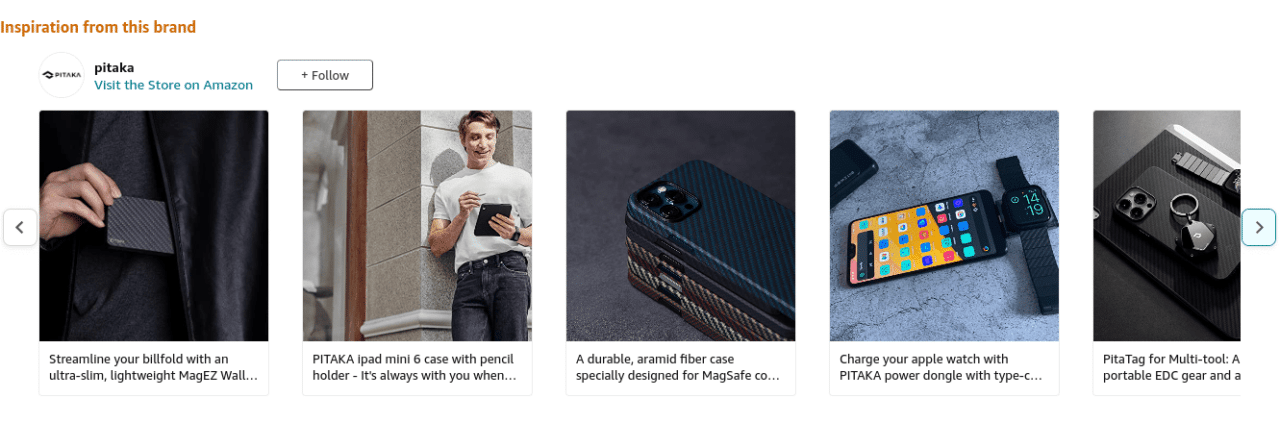Click the plus sign on Follow button
Screen dimensions: 1280x423
click(x=306, y=75)
